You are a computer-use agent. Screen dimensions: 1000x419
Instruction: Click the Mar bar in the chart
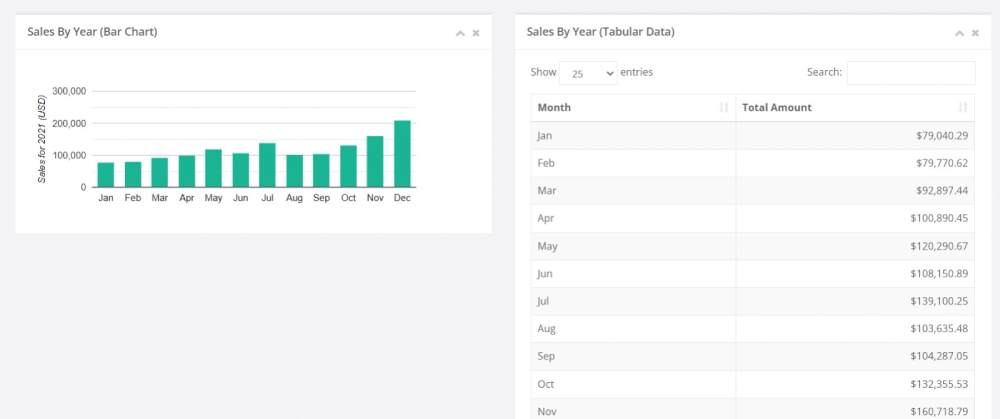tap(159, 172)
